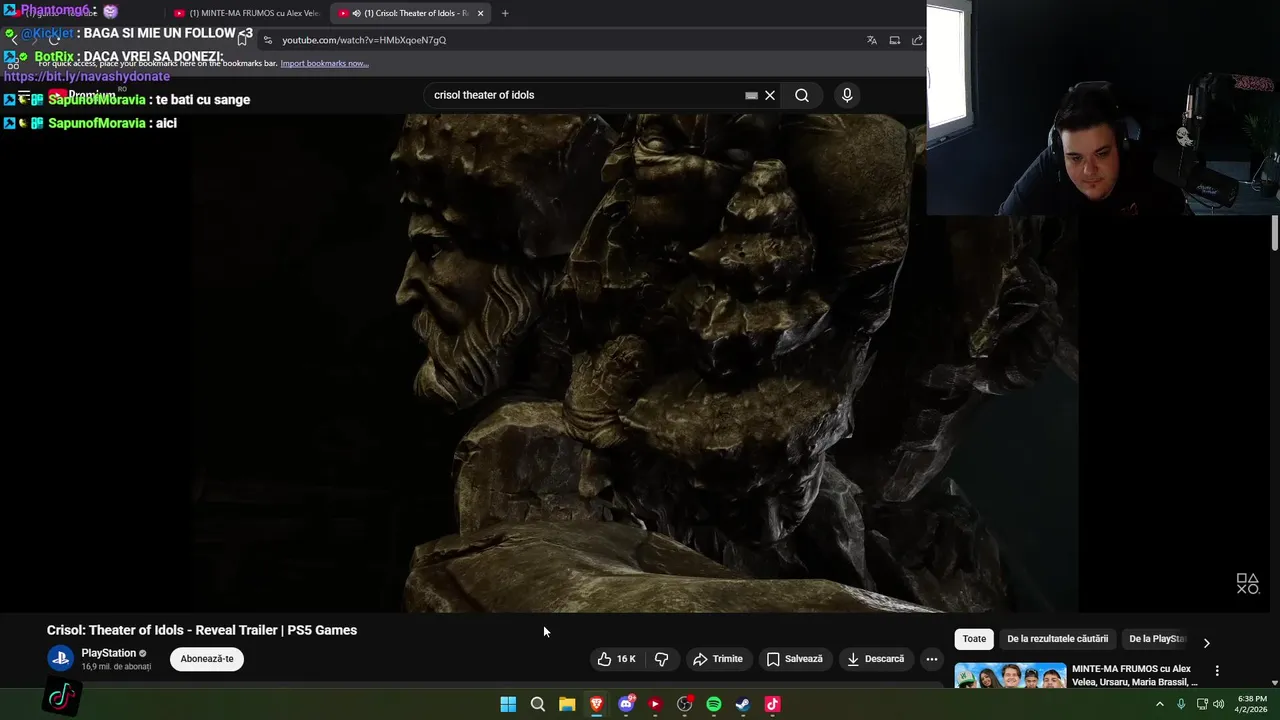Select De la rezultatele căutării chip

[1057, 639]
